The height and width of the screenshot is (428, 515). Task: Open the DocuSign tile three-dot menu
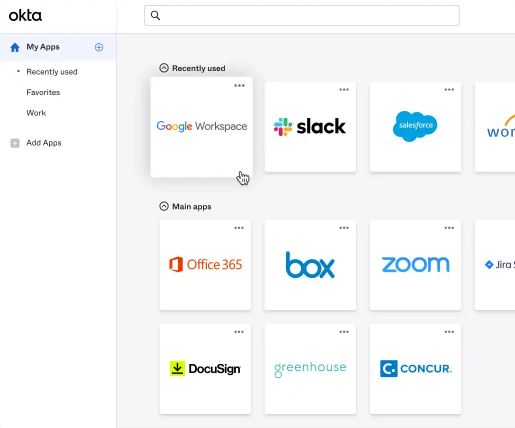point(239,332)
